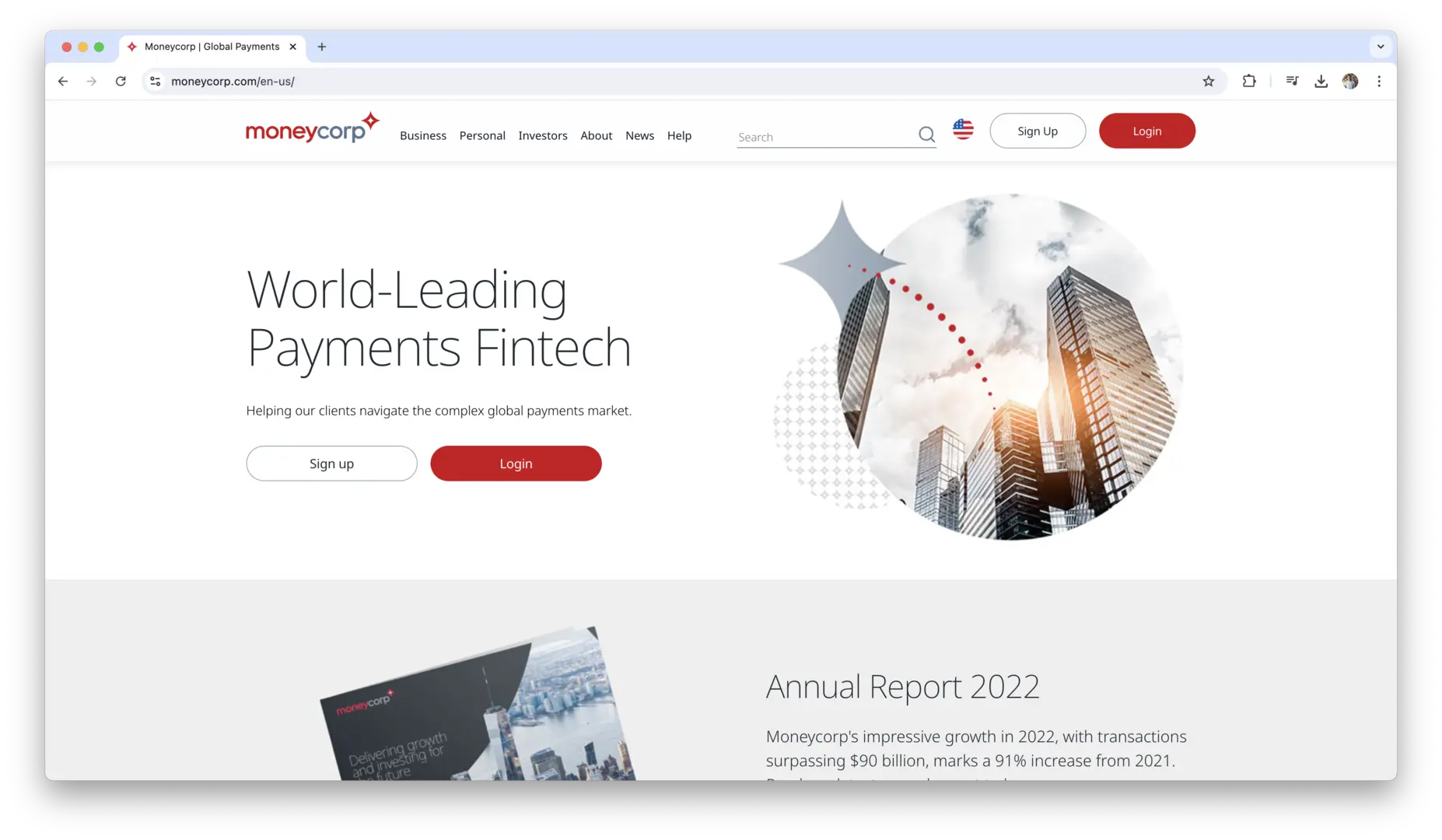Image resolution: width=1442 pixels, height=840 pixels.
Task: Click the search magnifier icon
Action: (x=926, y=135)
